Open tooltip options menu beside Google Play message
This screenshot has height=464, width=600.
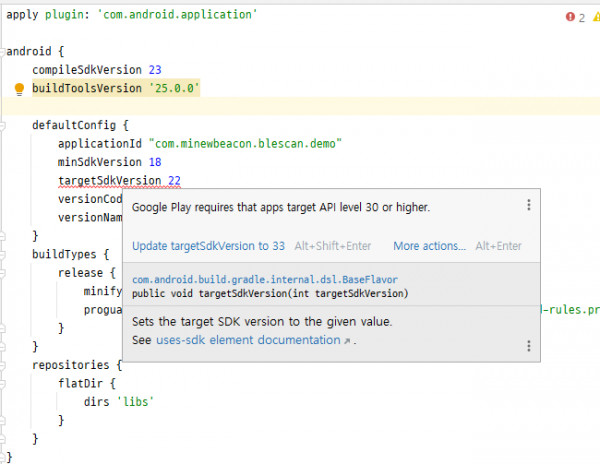pyautogui.click(x=529, y=205)
